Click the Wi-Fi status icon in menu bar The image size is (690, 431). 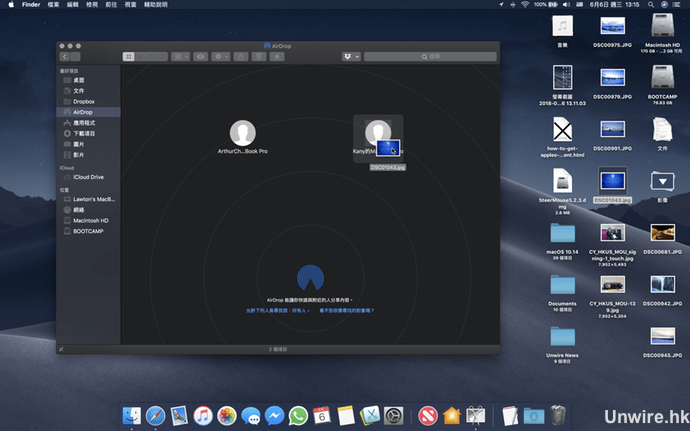[x=525, y=4]
